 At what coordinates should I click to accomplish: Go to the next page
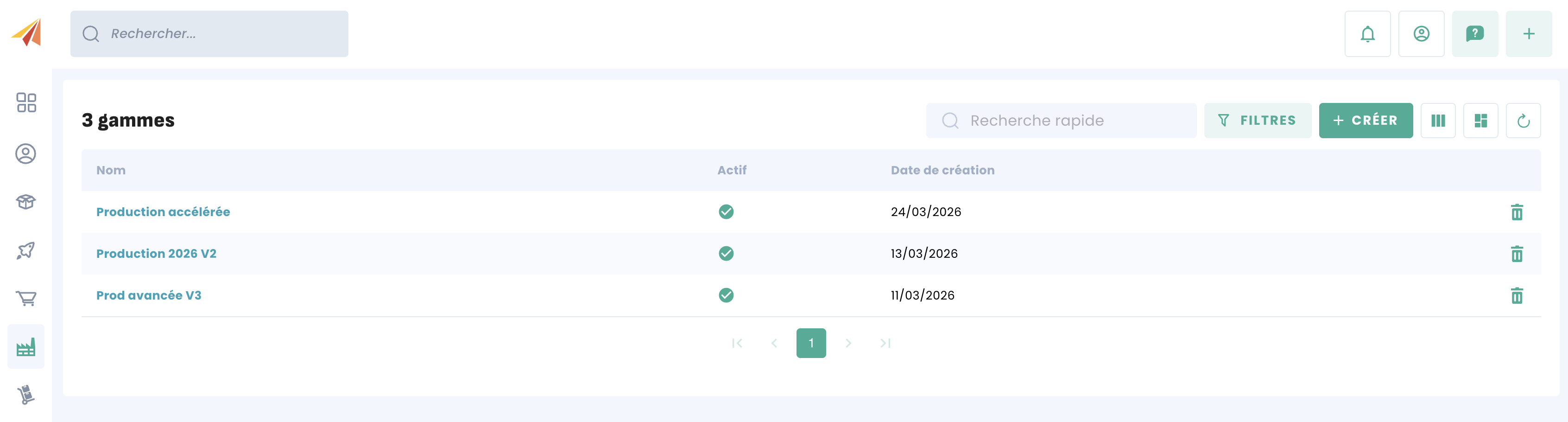tap(848, 344)
